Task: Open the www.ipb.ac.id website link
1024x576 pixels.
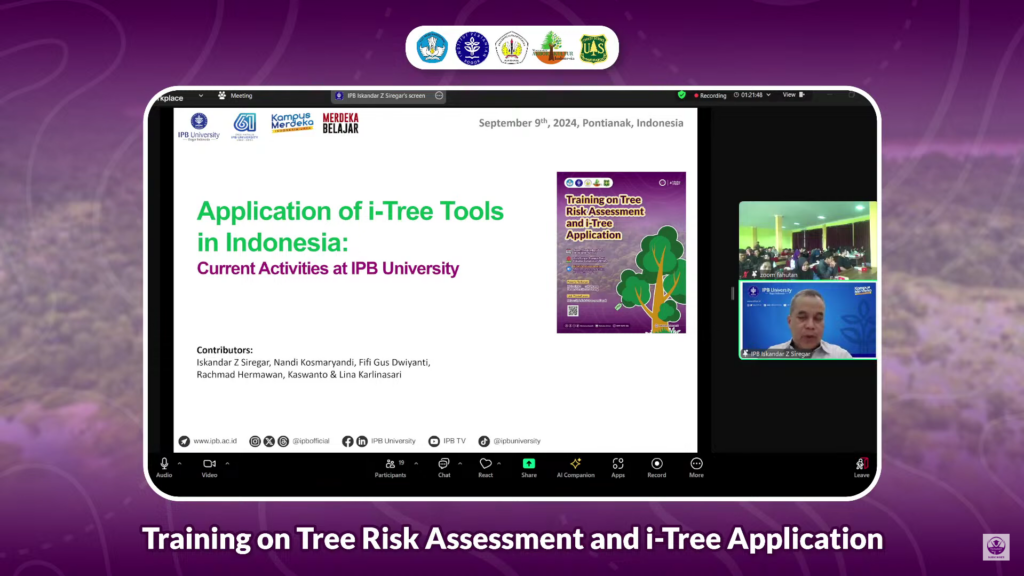Action: coord(215,441)
